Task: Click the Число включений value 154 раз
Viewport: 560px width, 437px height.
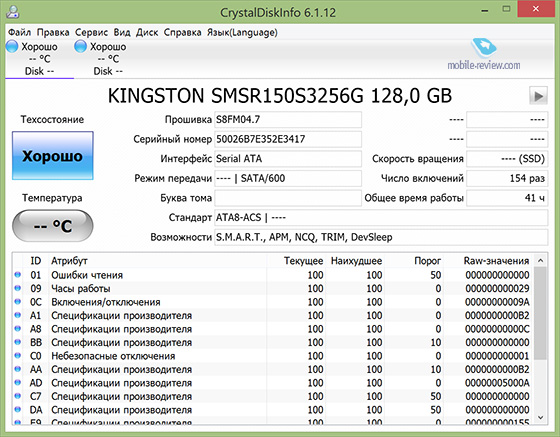Action: tap(507, 179)
